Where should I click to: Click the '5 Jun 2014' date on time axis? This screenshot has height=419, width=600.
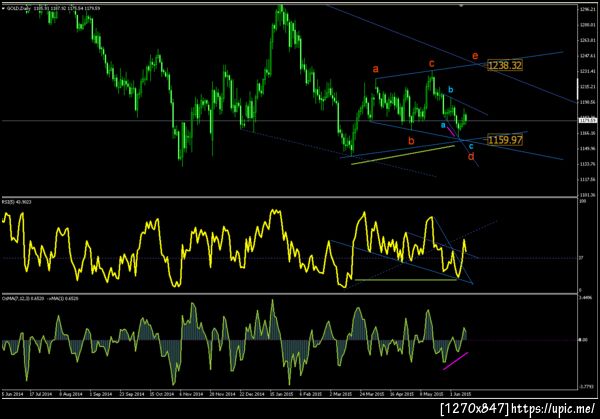click(13, 394)
